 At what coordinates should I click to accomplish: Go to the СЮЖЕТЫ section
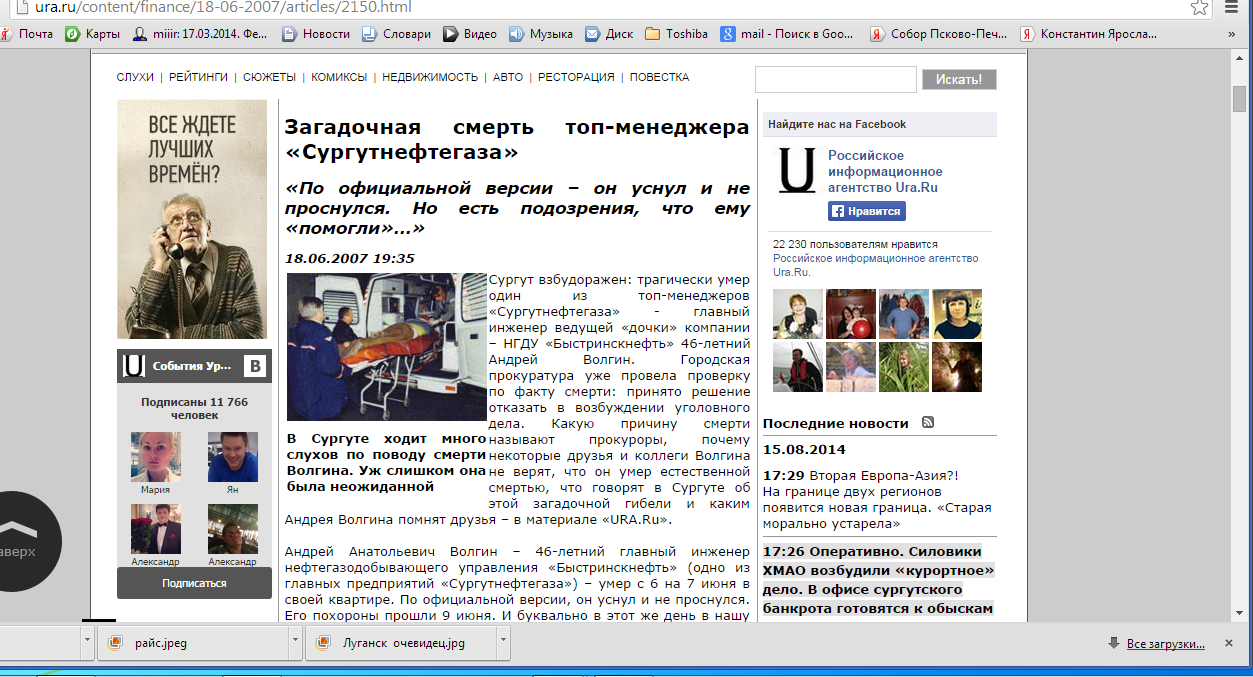[x=269, y=77]
